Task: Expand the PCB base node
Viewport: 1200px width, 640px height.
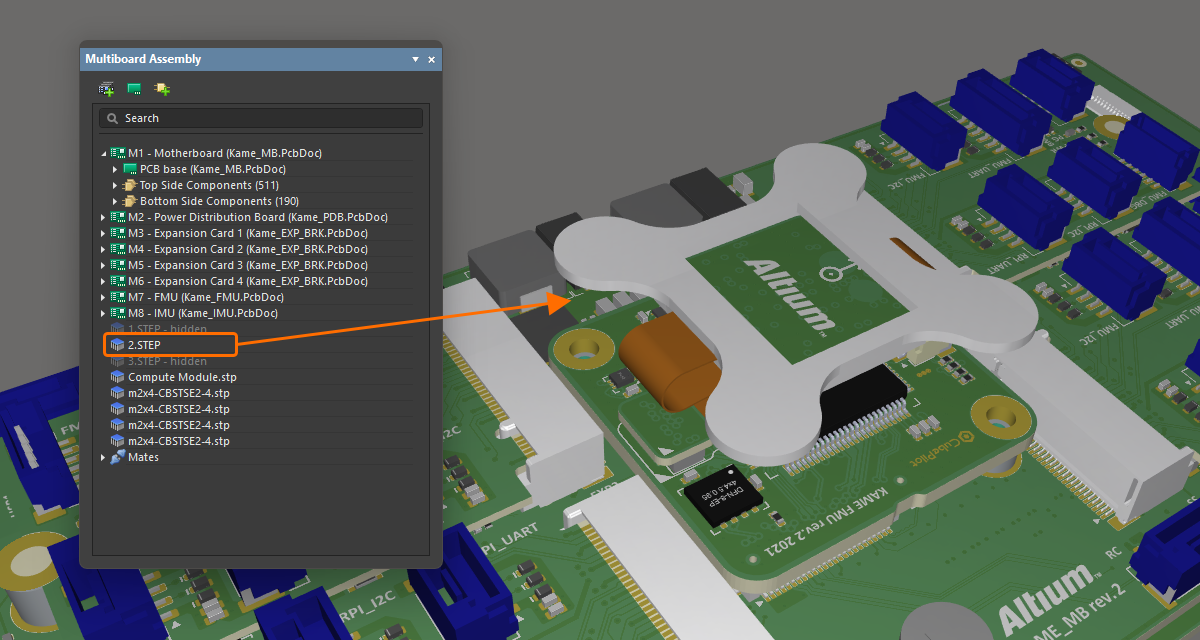Action: coord(115,169)
